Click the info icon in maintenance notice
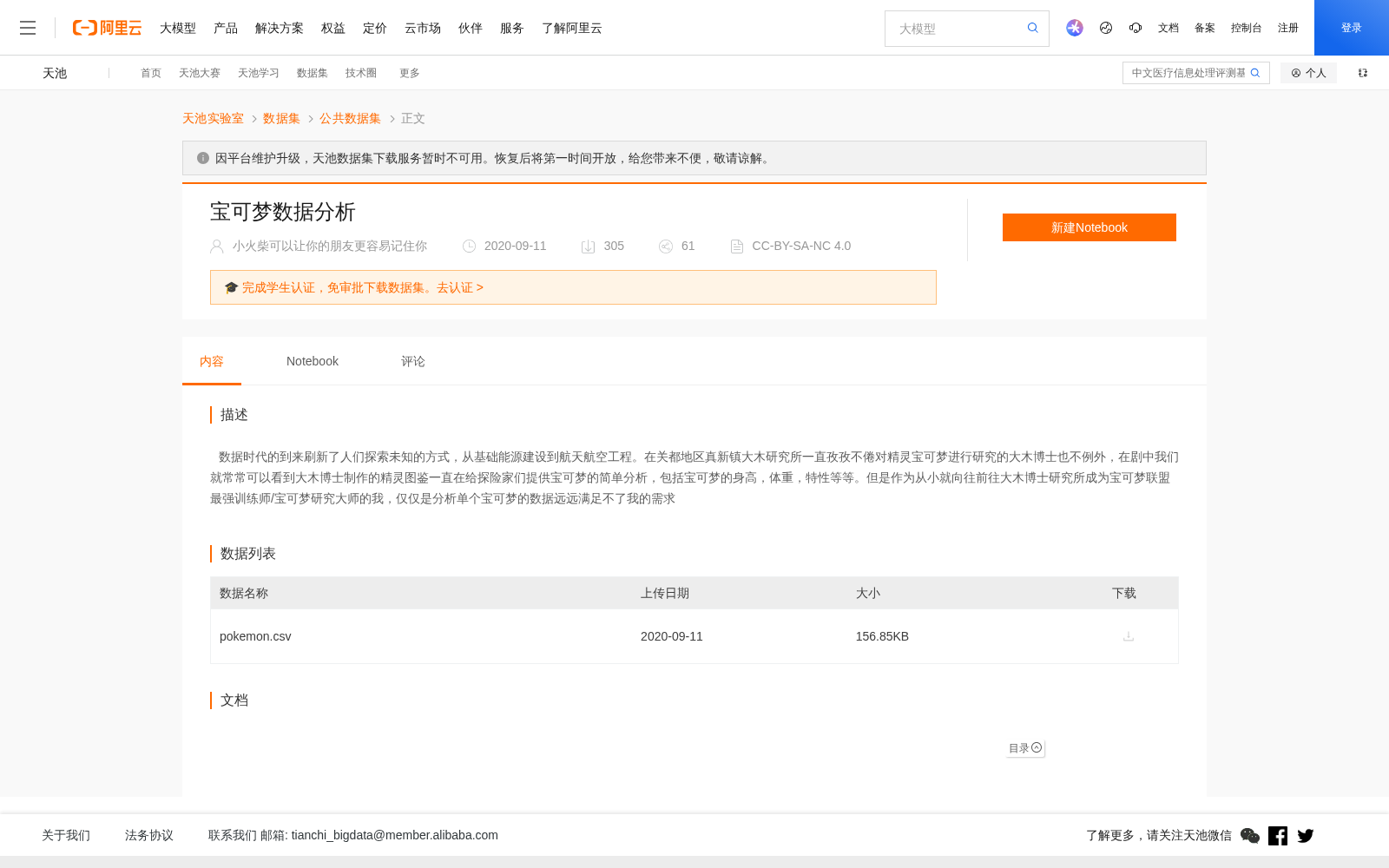 (203, 158)
